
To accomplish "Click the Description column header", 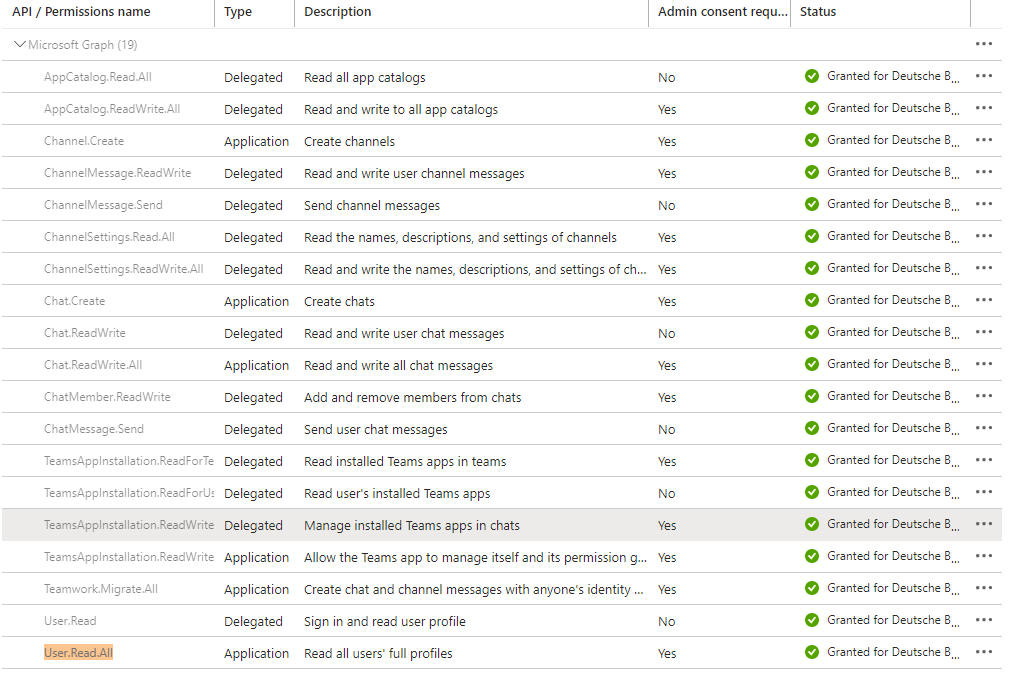I will (x=338, y=12).
